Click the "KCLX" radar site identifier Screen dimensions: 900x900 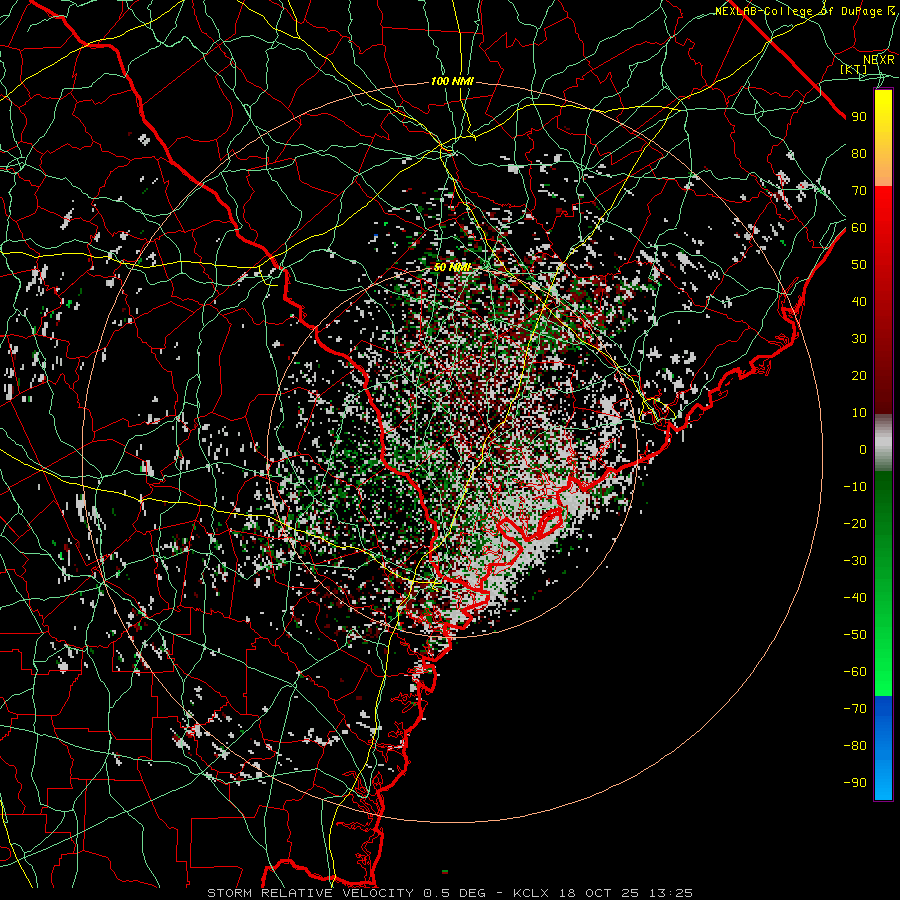(x=531, y=893)
